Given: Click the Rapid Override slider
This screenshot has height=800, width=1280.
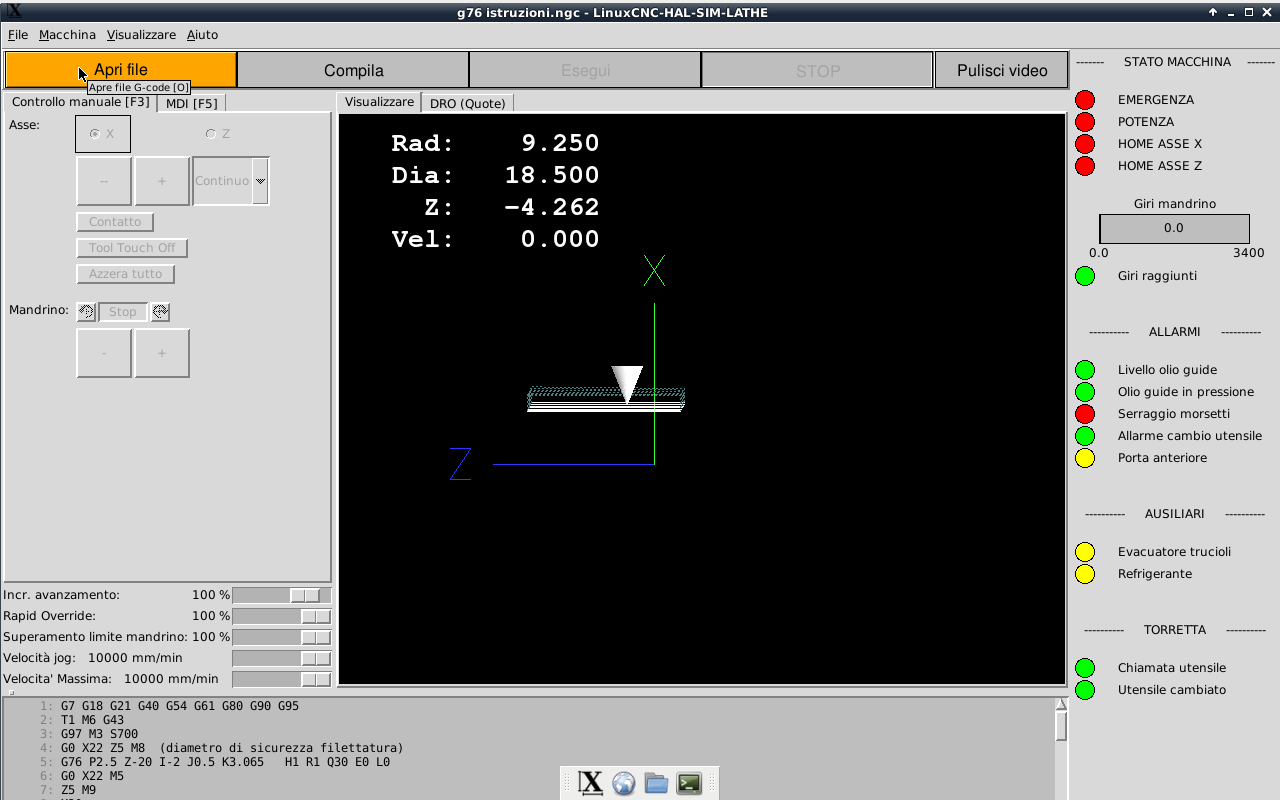Looking at the screenshot, I should pos(281,616).
